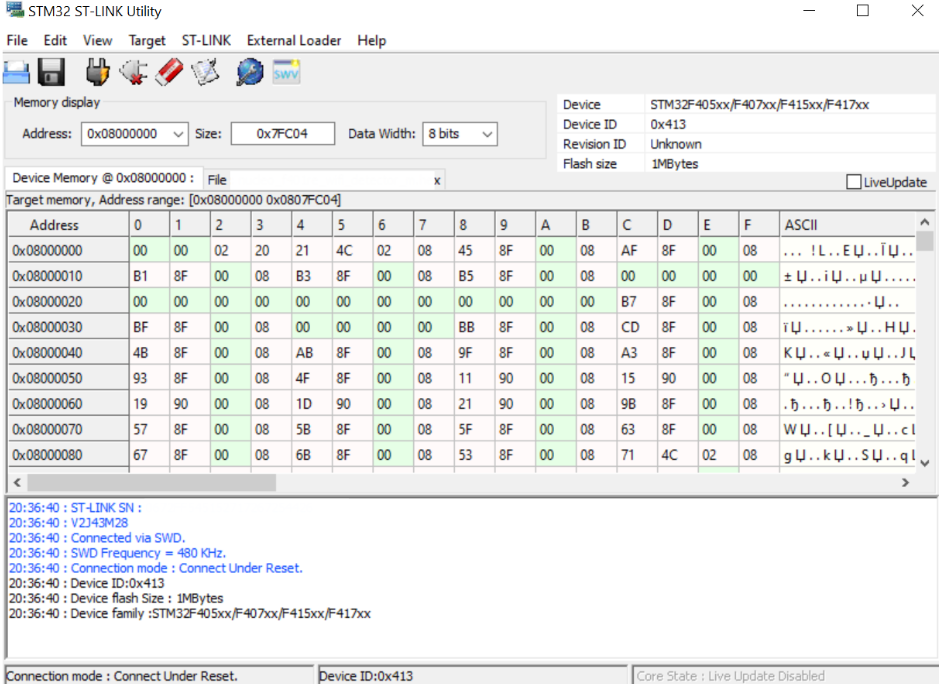
Task: Click cell AB in row 0x08000040
Action: (x=311, y=353)
